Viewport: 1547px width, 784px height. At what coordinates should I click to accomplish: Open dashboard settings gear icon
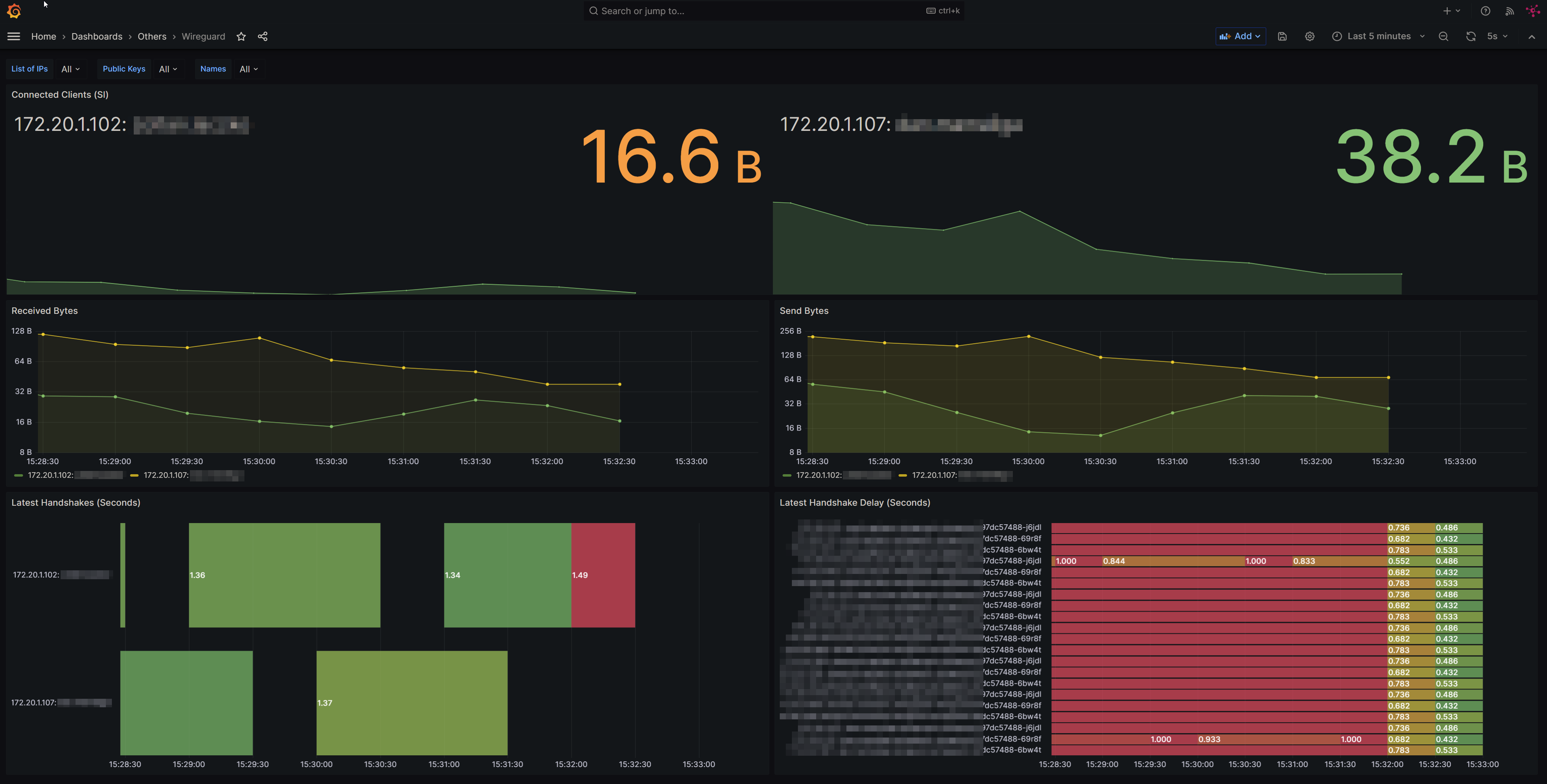1310,37
